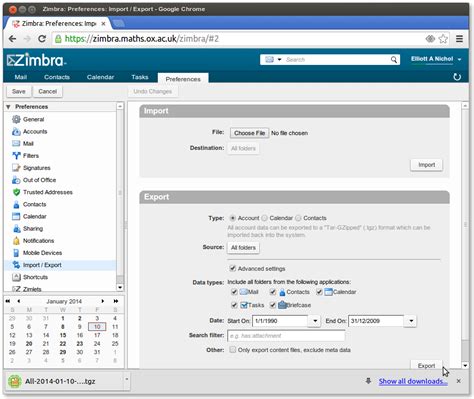This screenshot has height=399, width=474.
Task: Jump to next year in mini calendar
Action: point(116,301)
